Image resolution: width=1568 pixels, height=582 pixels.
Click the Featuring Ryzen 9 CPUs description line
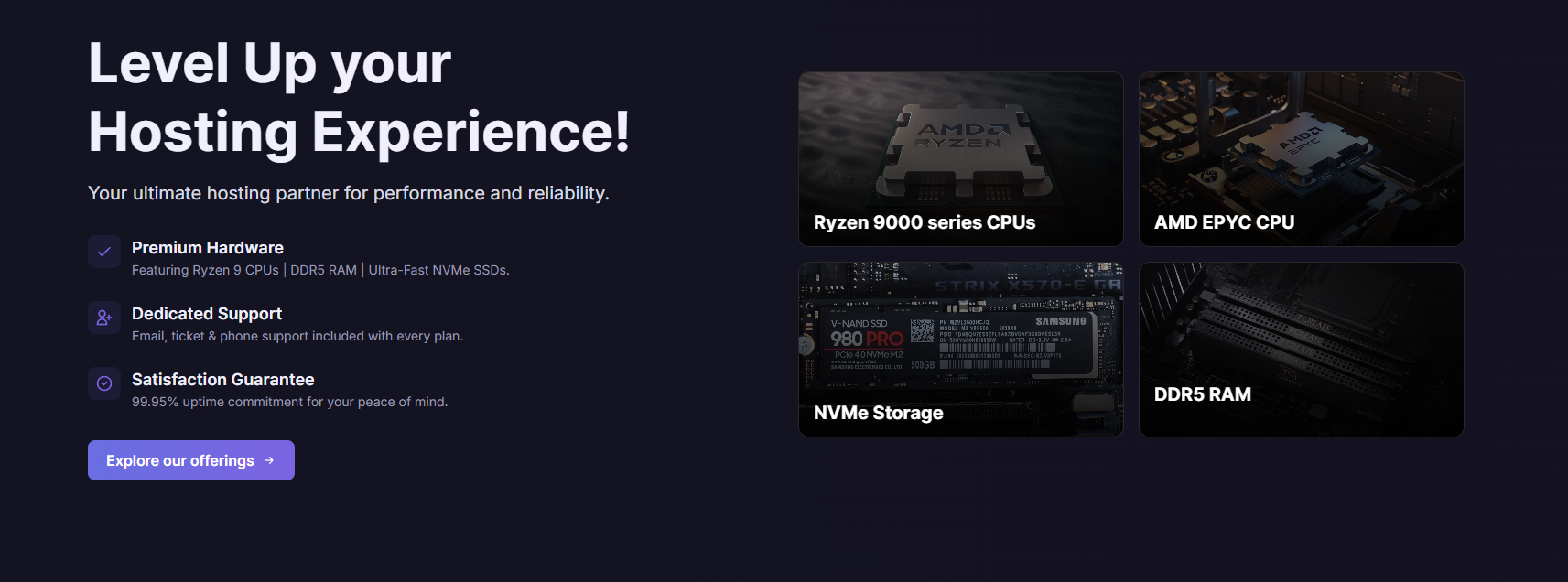pos(320,270)
